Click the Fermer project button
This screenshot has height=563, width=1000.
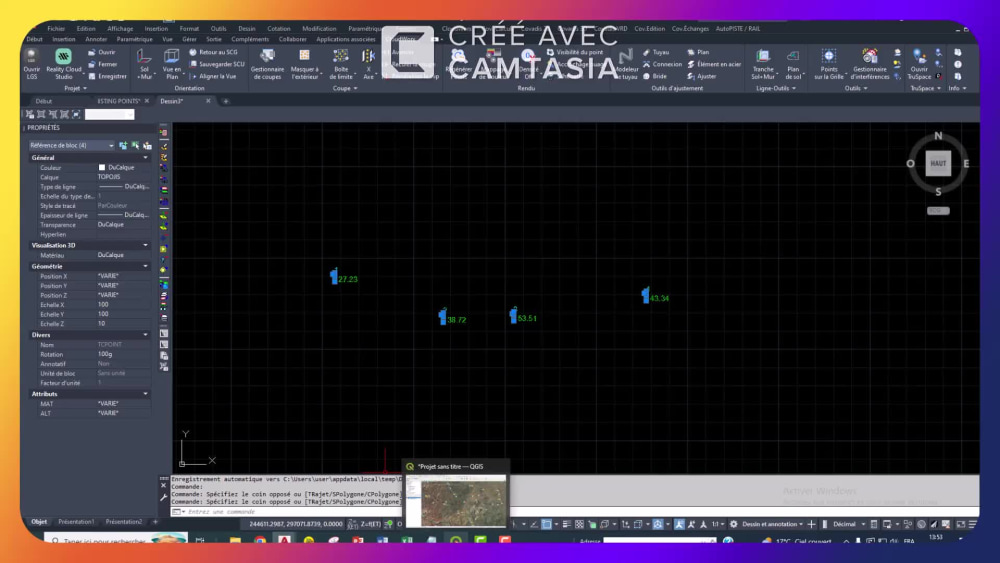(x=103, y=64)
